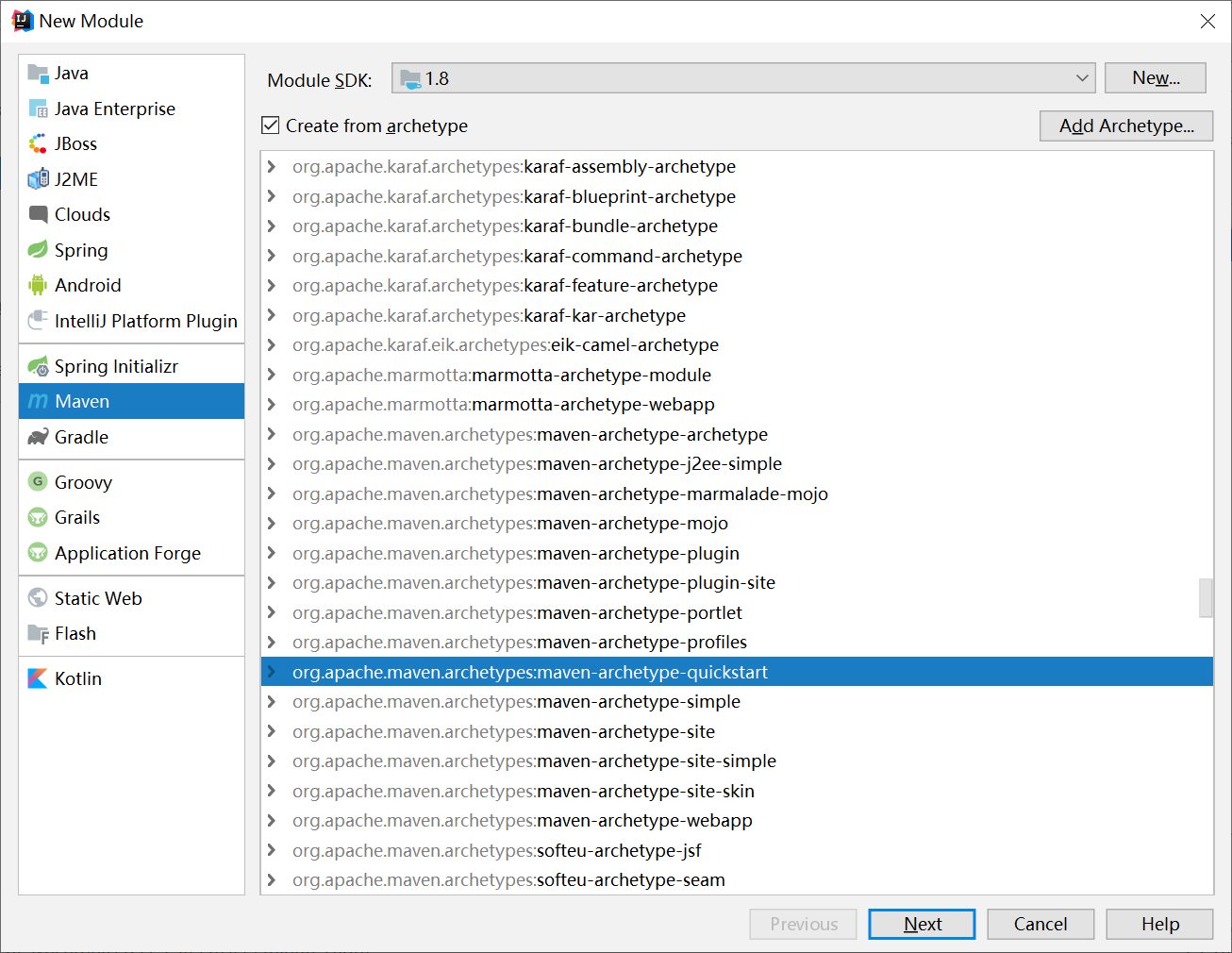
Task: Expand the eik-camel-archetype row
Action: pyautogui.click(x=272, y=344)
